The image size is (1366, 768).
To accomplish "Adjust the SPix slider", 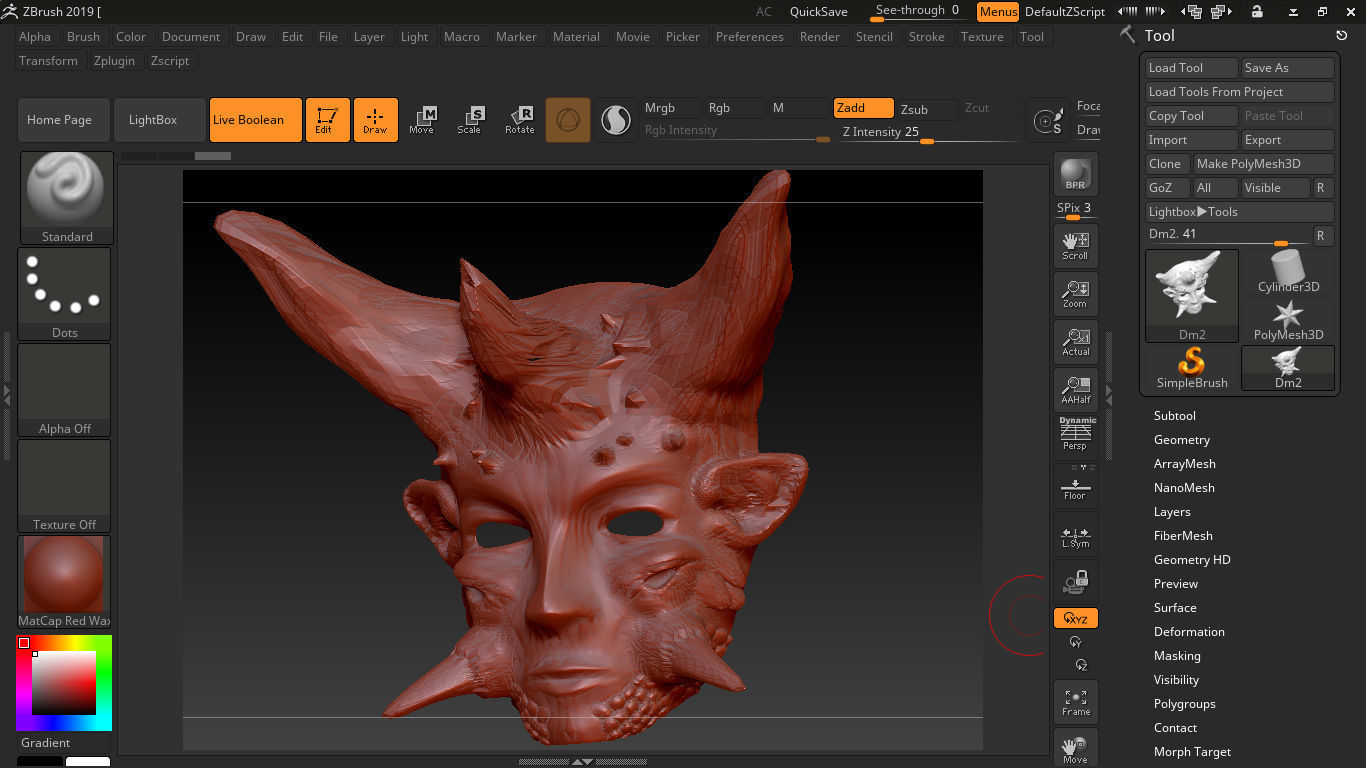I will click(x=1076, y=210).
